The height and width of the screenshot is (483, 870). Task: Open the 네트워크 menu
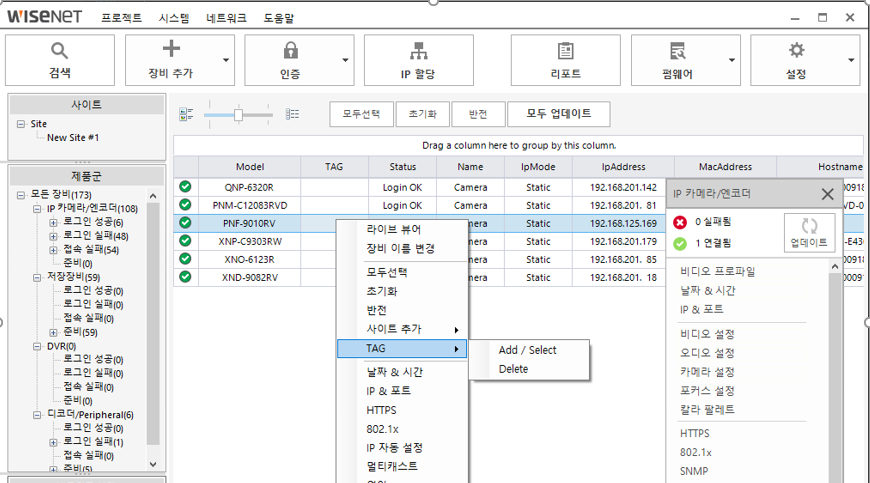click(x=226, y=18)
